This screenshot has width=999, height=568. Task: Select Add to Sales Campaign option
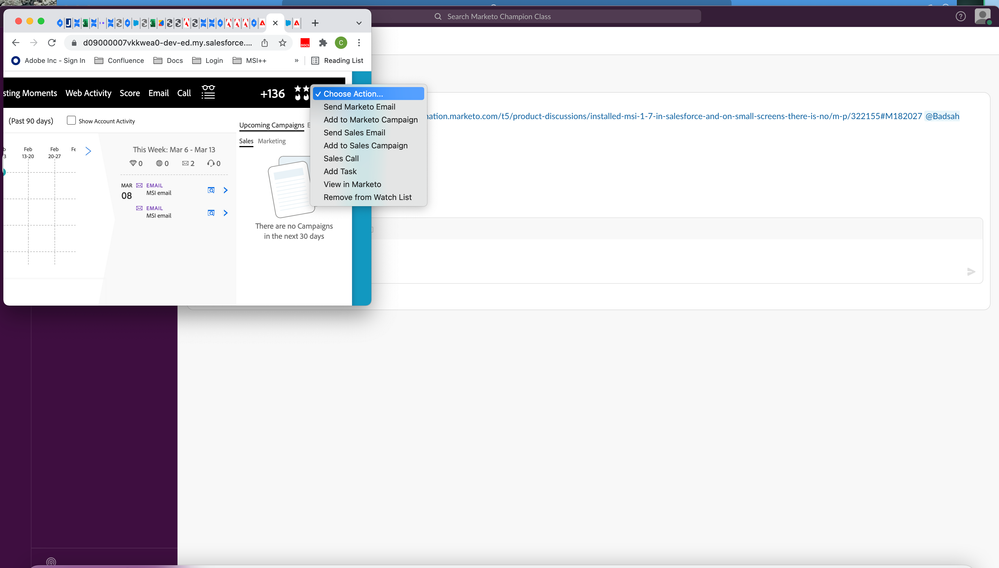[x=365, y=146]
